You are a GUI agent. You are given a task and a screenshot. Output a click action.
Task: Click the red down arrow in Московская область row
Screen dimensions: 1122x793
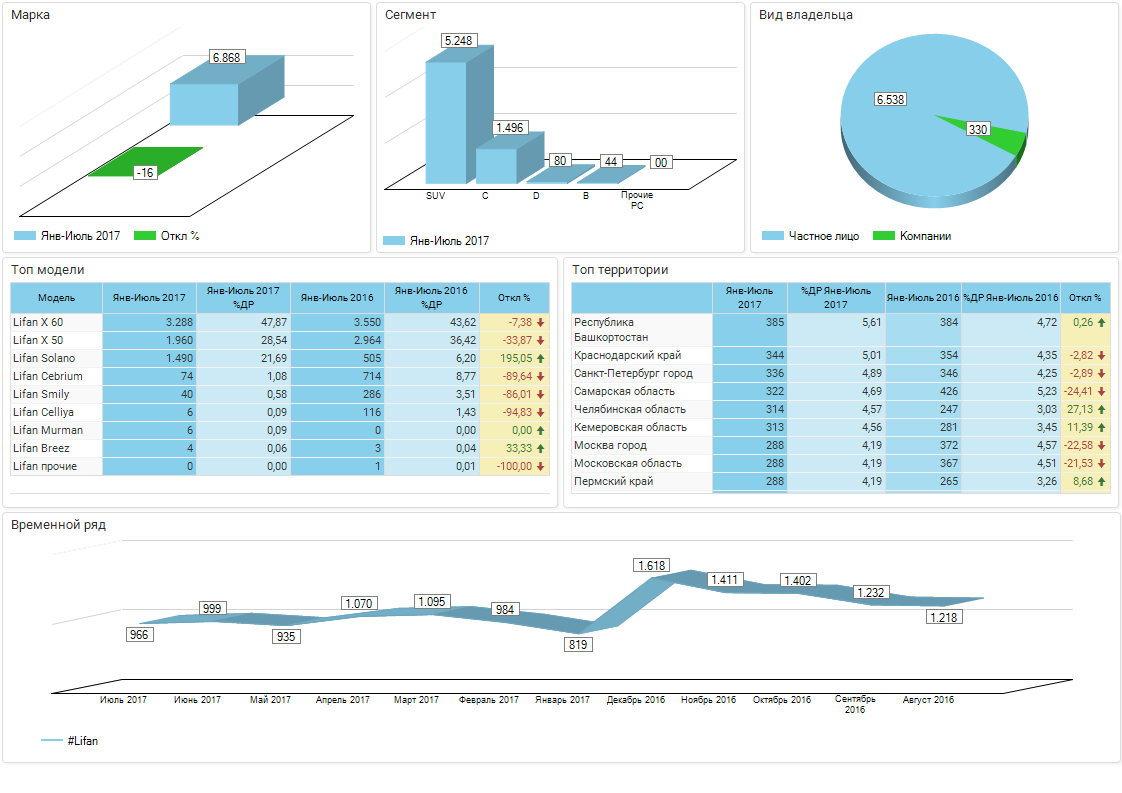pos(1102,464)
